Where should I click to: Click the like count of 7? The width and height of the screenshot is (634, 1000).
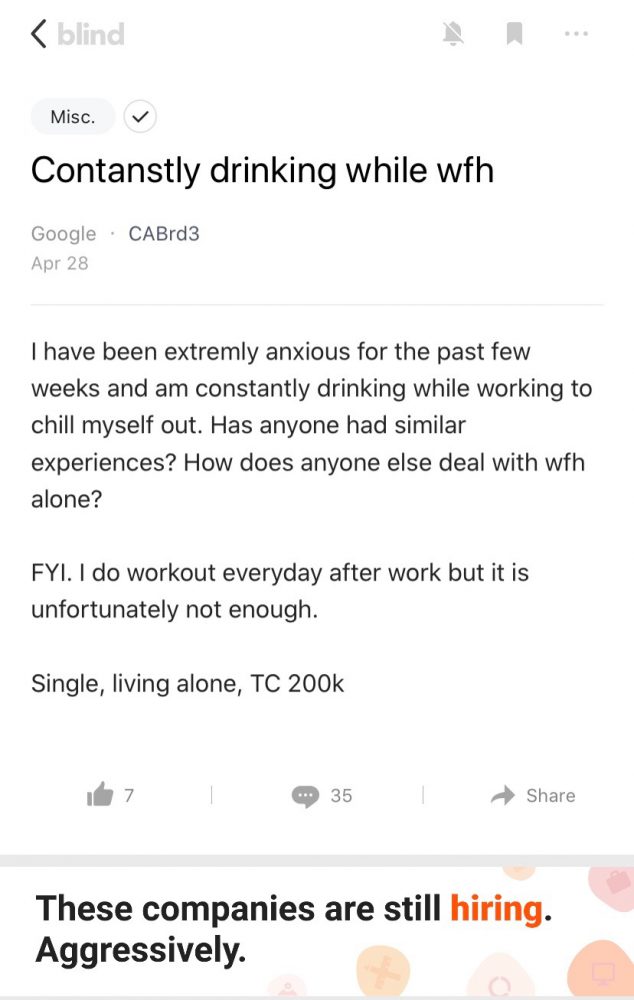129,795
